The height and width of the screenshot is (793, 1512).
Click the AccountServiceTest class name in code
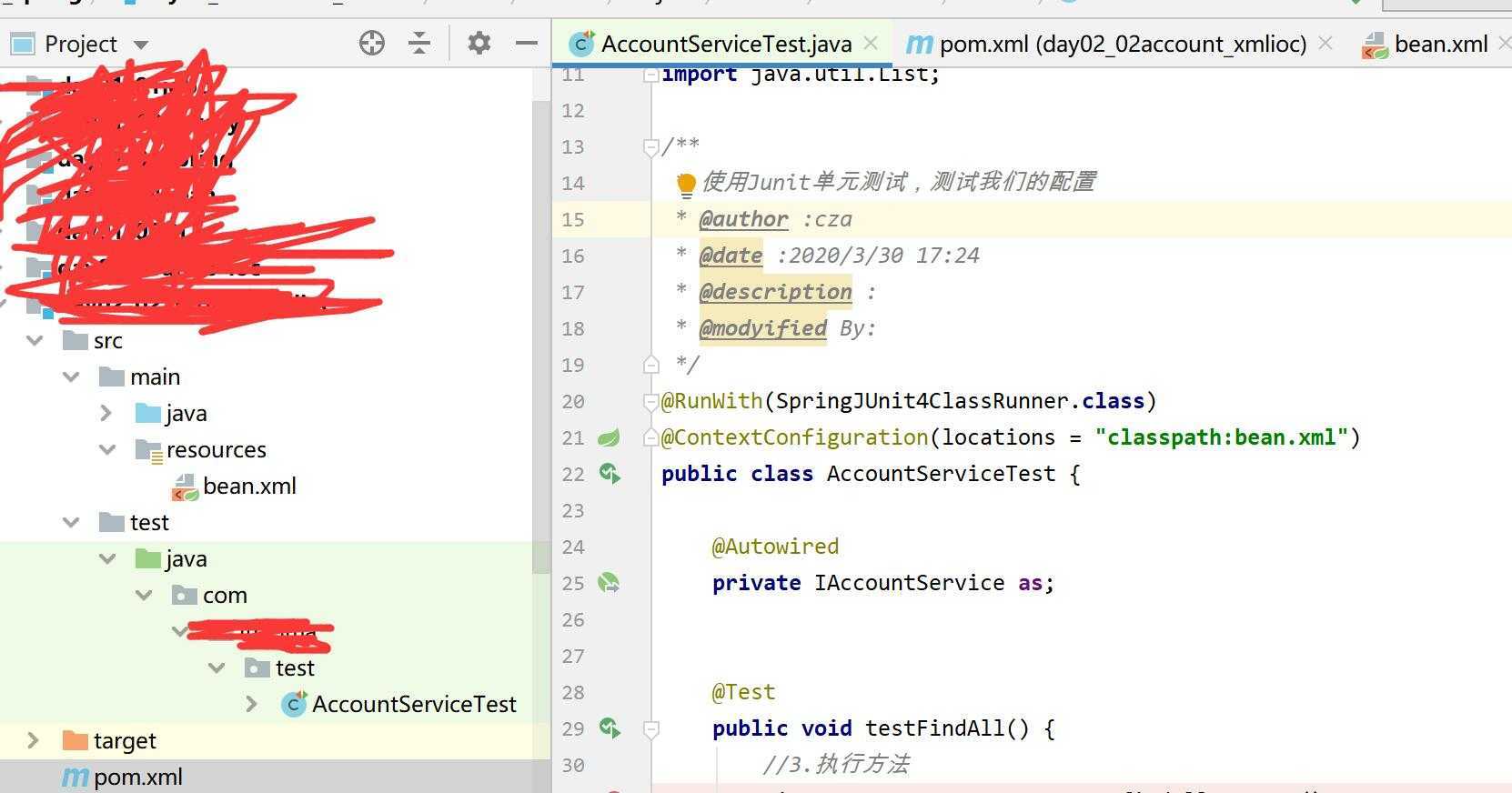(x=941, y=474)
